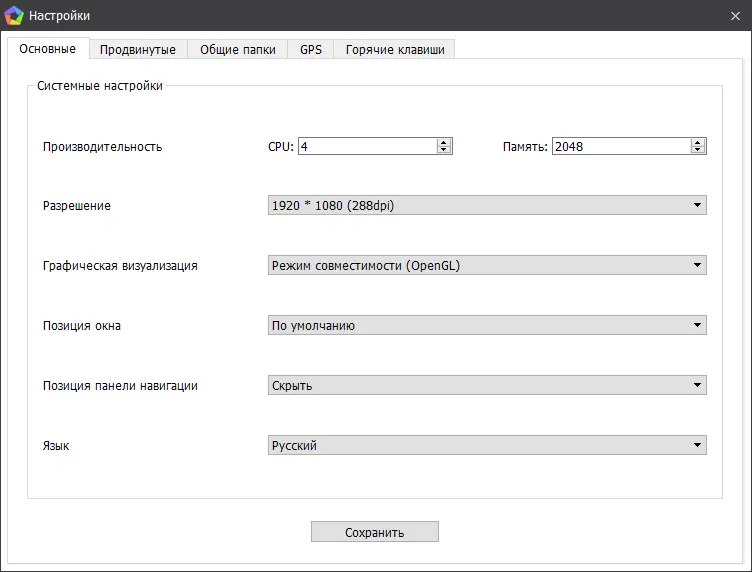Image resolution: width=752 pixels, height=572 pixels.
Task: Close the Настройки window
Action: click(735, 16)
